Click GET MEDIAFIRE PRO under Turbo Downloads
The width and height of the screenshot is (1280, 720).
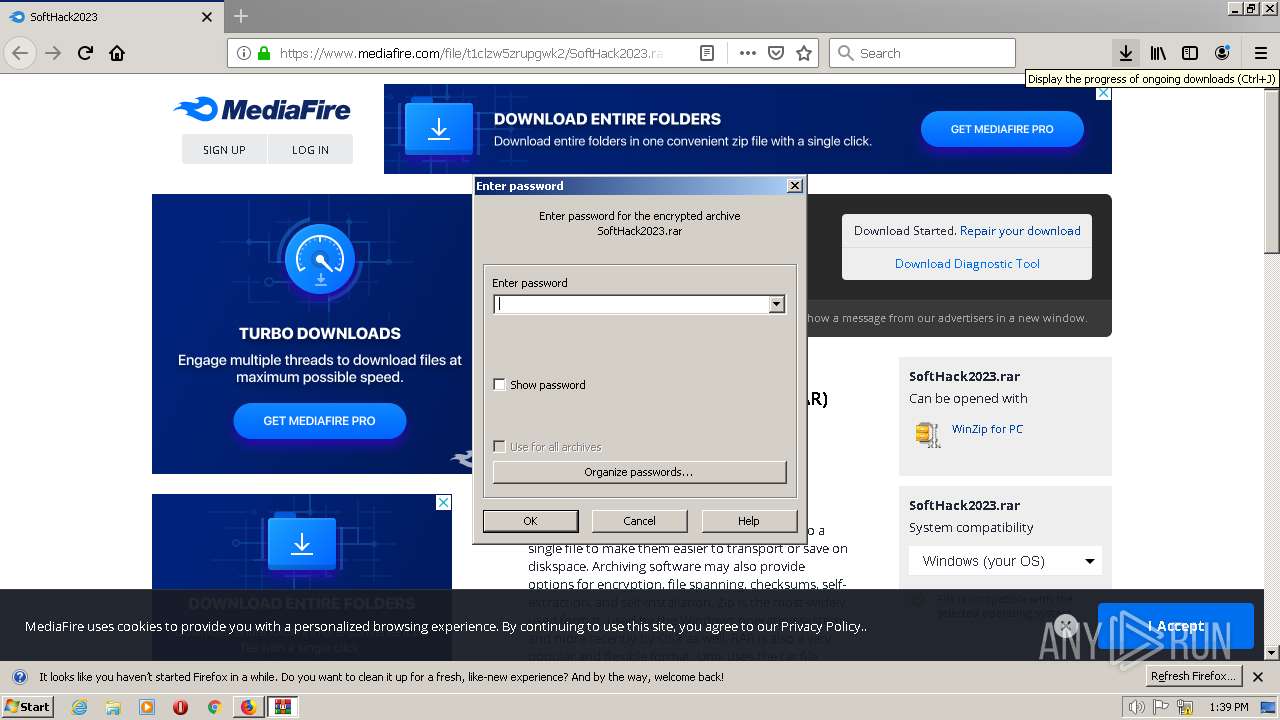319,421
